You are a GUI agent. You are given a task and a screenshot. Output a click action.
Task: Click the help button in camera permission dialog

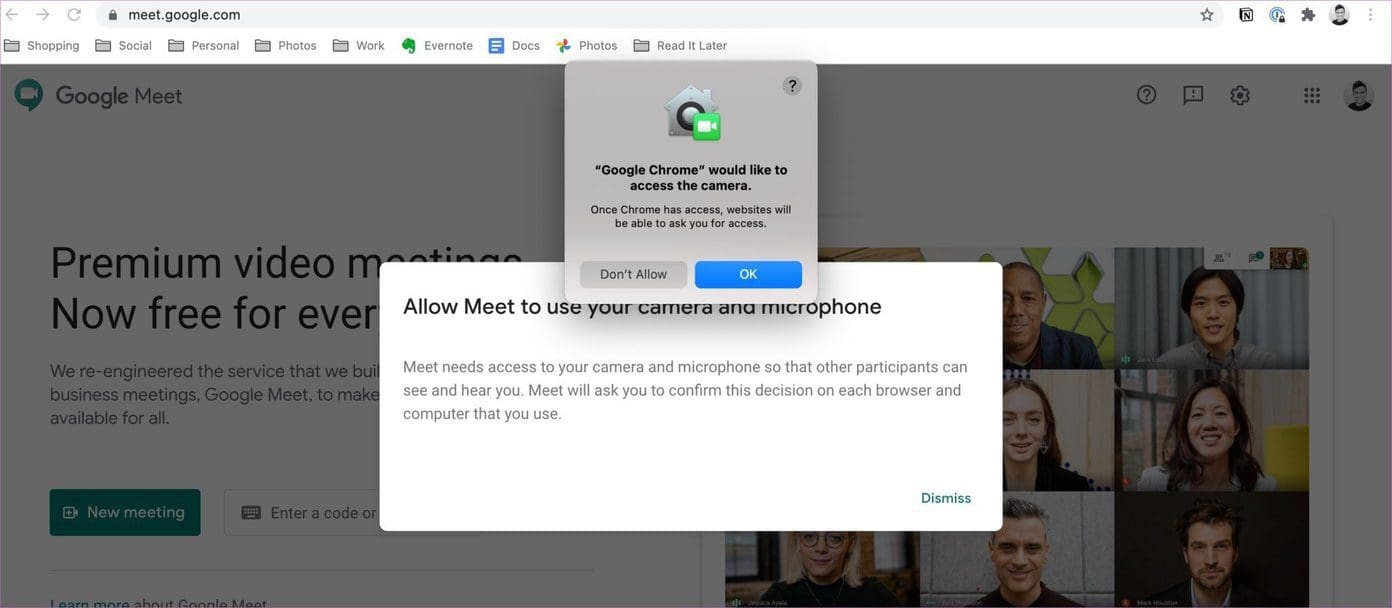[x=792, y=86]
